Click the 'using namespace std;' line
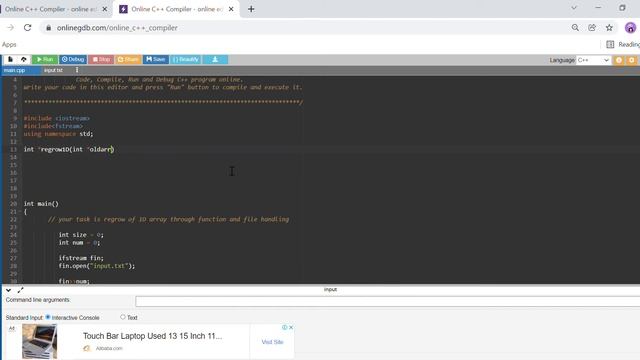This screenshot has width=640, height=360. [x=58, y=134]
